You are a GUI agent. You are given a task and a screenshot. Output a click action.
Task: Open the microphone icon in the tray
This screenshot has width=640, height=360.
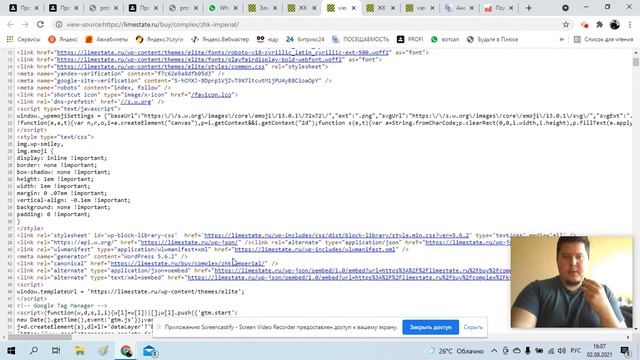tap(528, 351)
